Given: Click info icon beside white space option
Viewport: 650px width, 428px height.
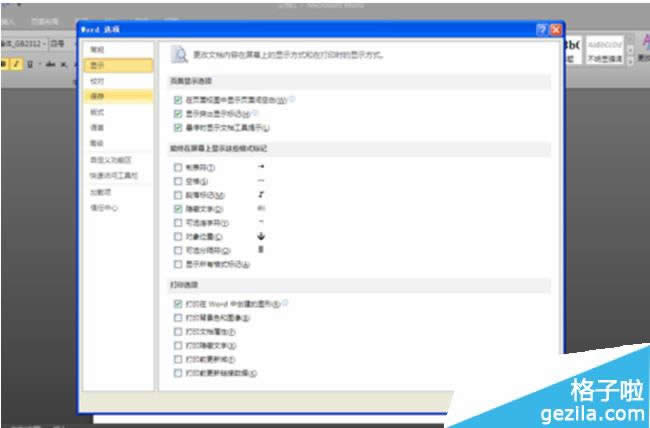Looking at the screenshot, I should tap(292, 99).
